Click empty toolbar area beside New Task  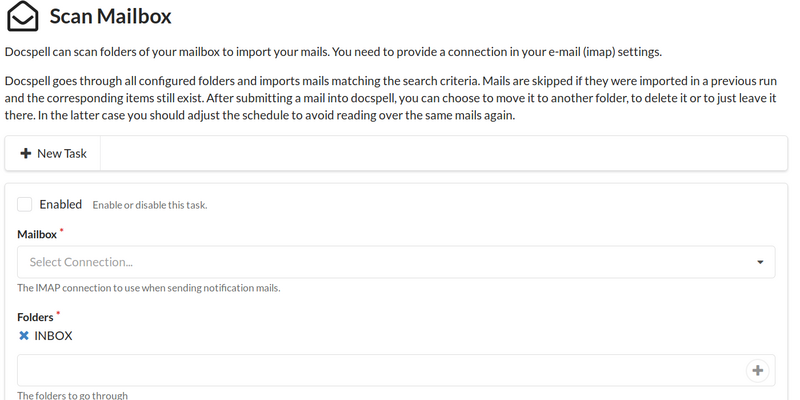click(440, 154)
